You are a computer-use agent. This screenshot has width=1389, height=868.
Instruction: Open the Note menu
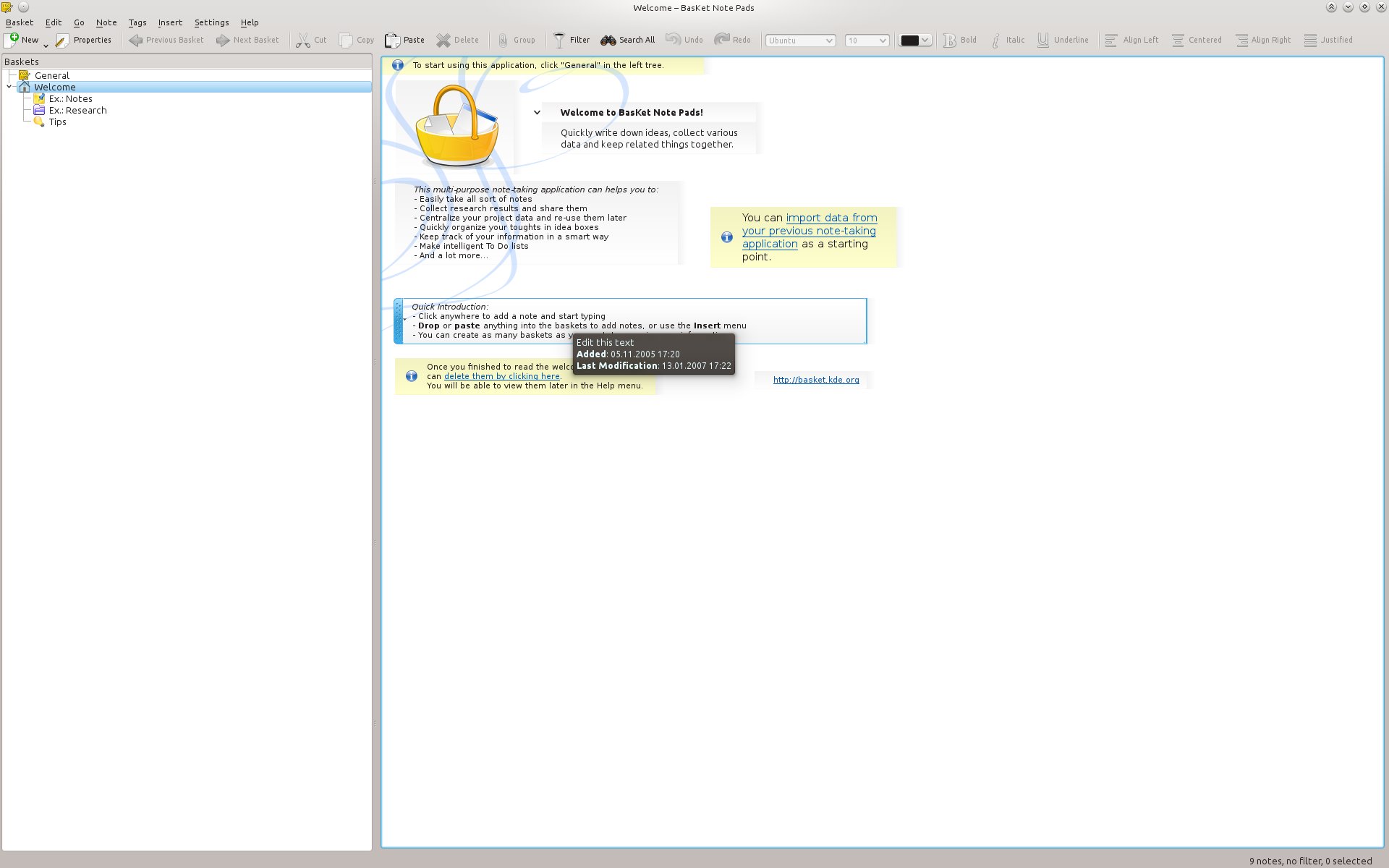click(x=106, y=22)
